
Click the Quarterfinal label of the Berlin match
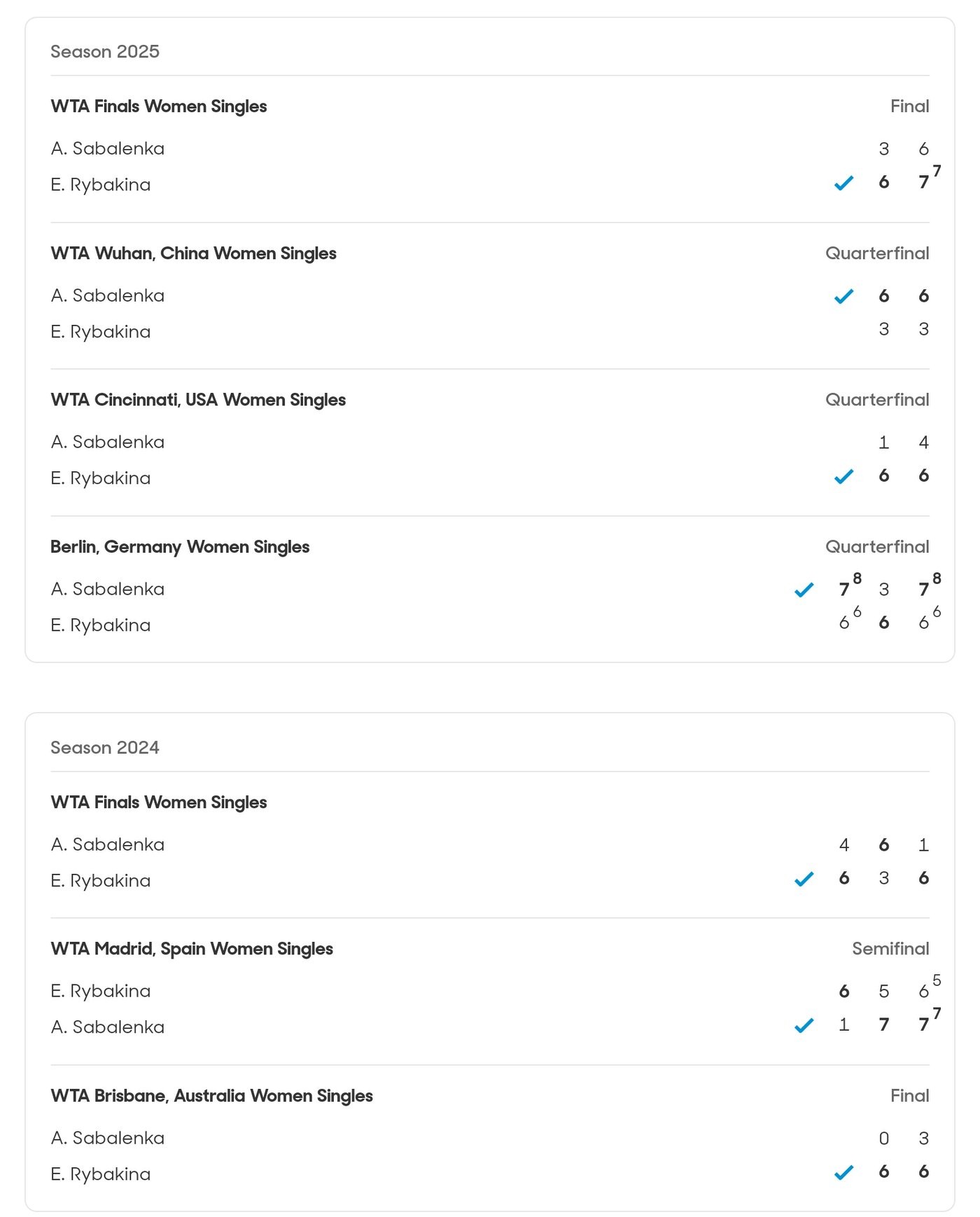[x=877, y=547]
